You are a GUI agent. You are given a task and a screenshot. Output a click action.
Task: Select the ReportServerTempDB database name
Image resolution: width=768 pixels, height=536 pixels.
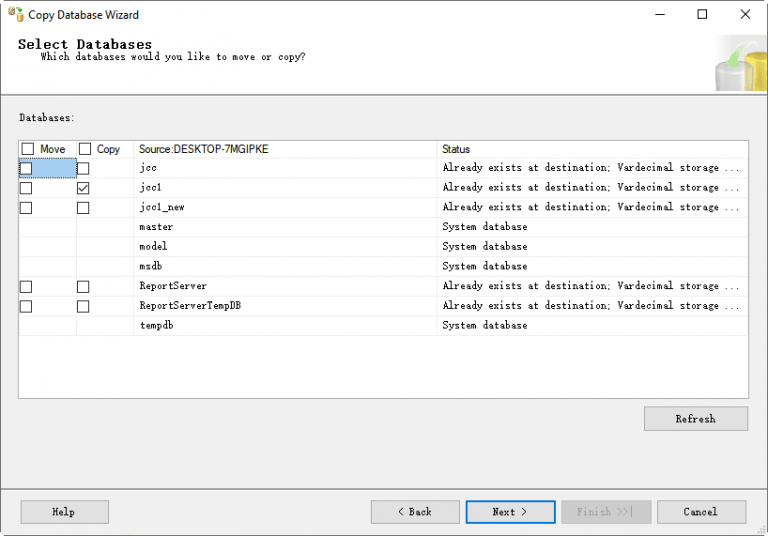(x=190, y=305)
